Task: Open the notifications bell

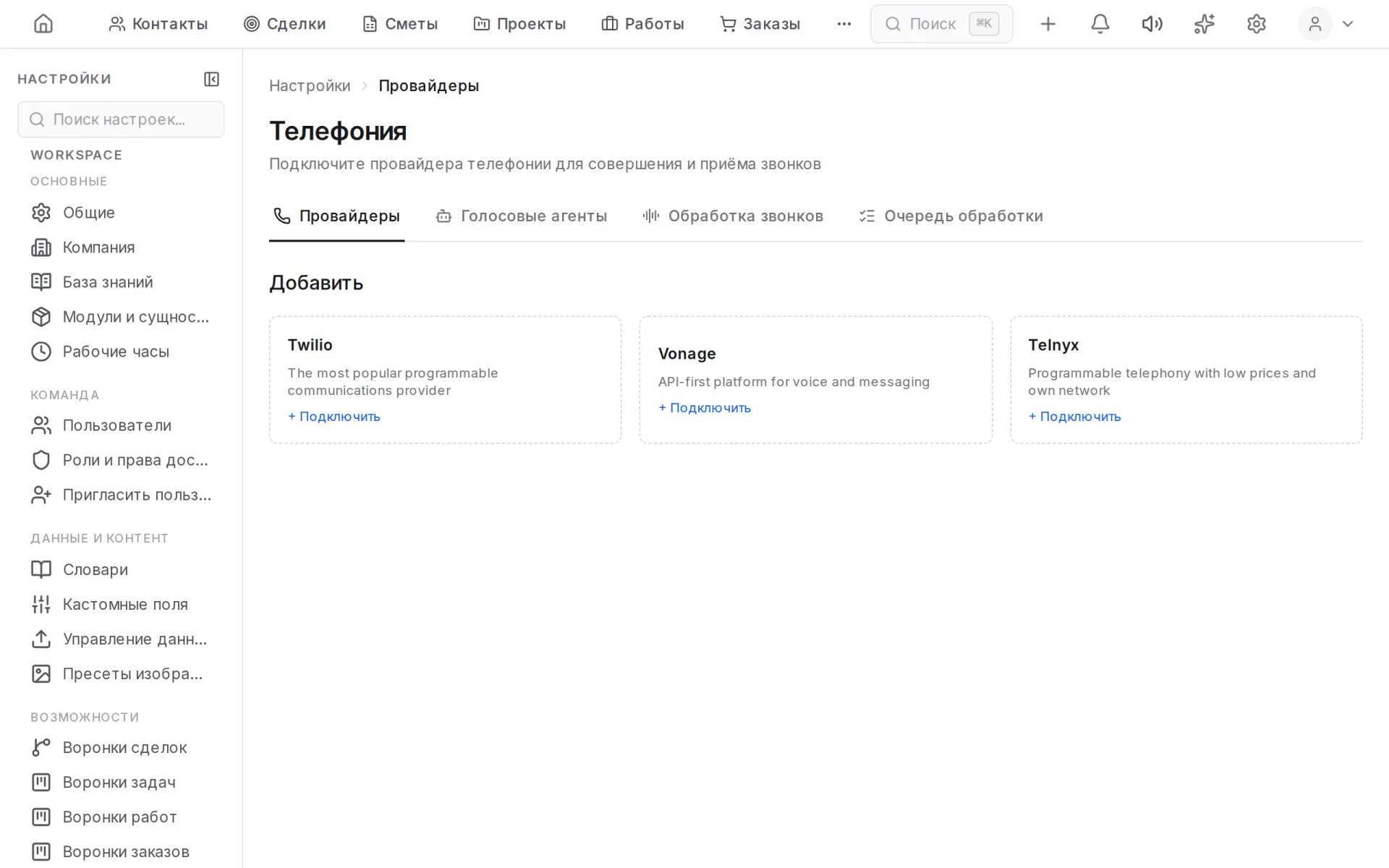Action: click(x=1100, y=24)
